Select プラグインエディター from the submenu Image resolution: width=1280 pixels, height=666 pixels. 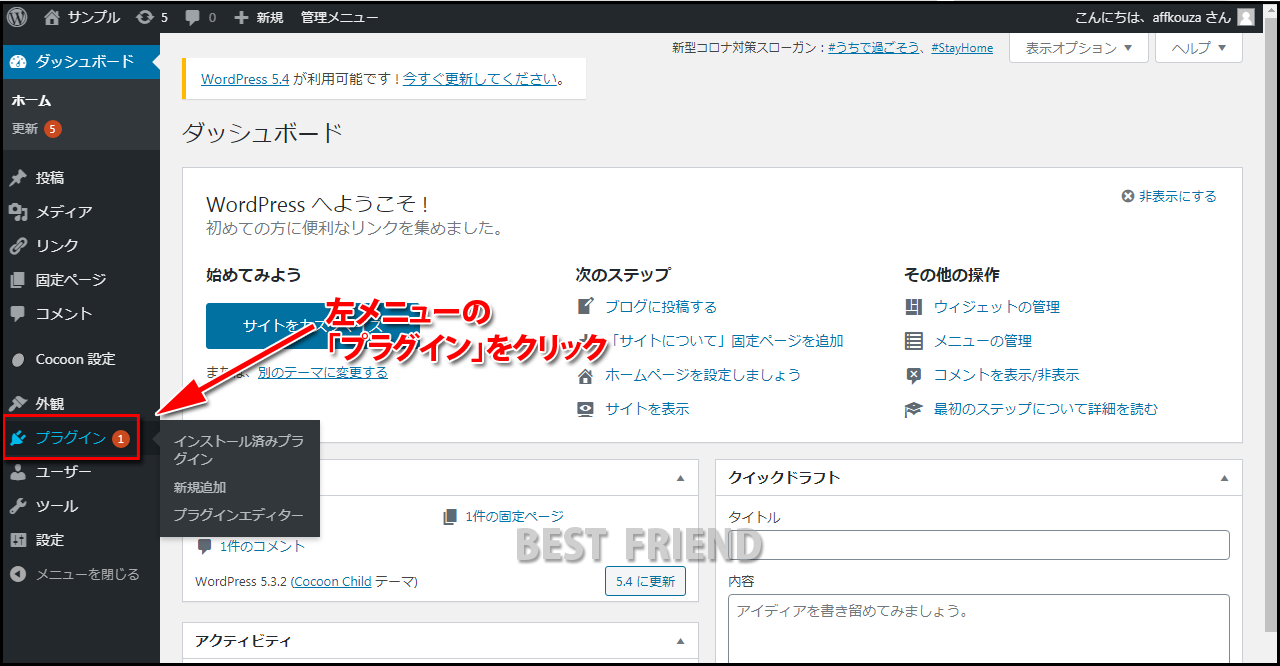click(x=238, y=515)
